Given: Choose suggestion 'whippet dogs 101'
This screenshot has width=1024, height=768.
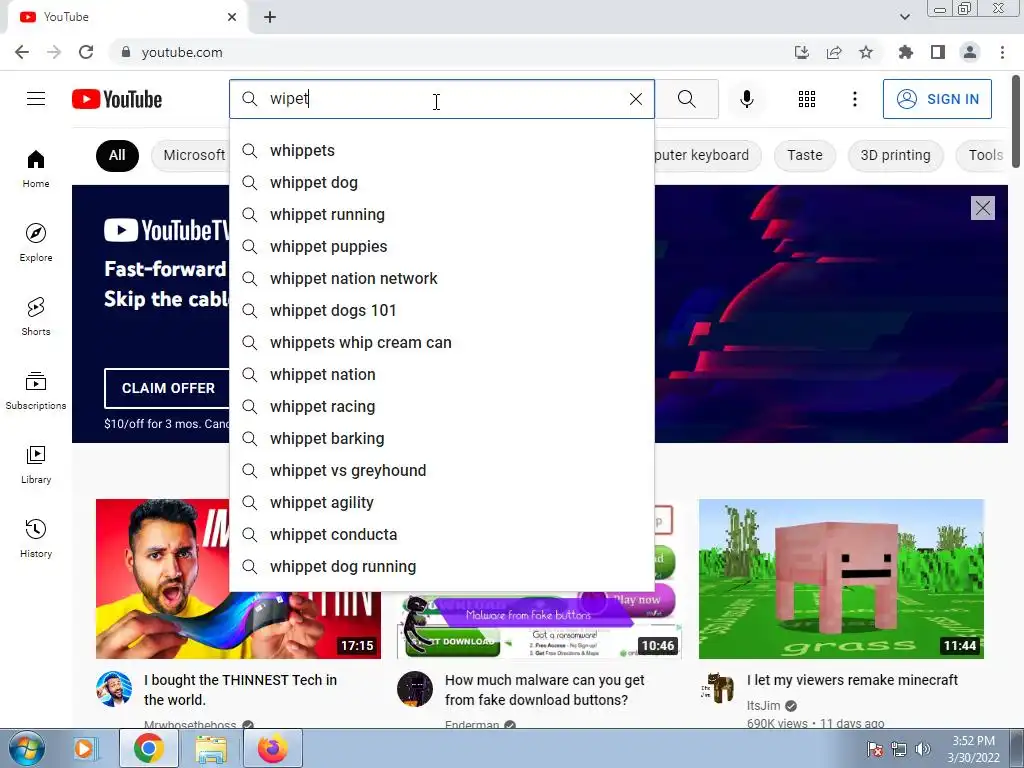Looking at the screenshot, I should pyautogui.click(x=441, y=310).
